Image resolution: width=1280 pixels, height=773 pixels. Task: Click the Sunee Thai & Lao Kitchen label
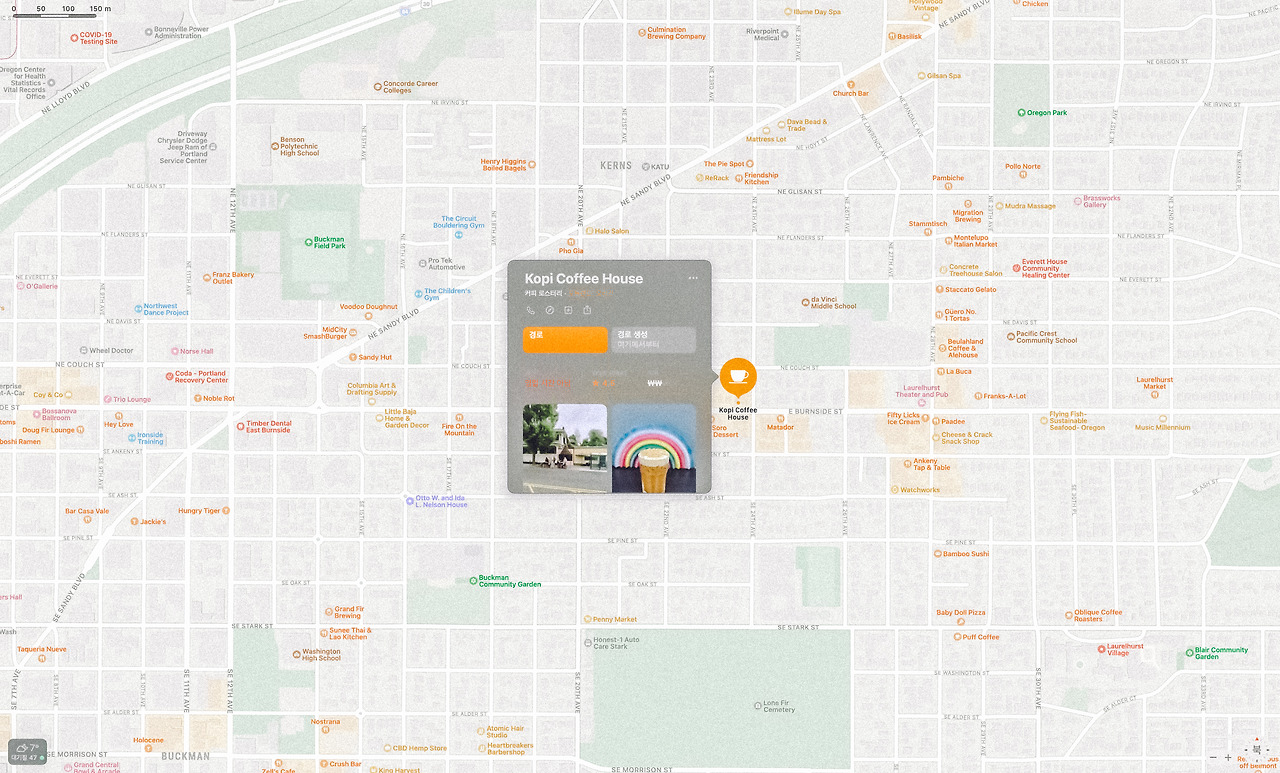coord(351,633)
